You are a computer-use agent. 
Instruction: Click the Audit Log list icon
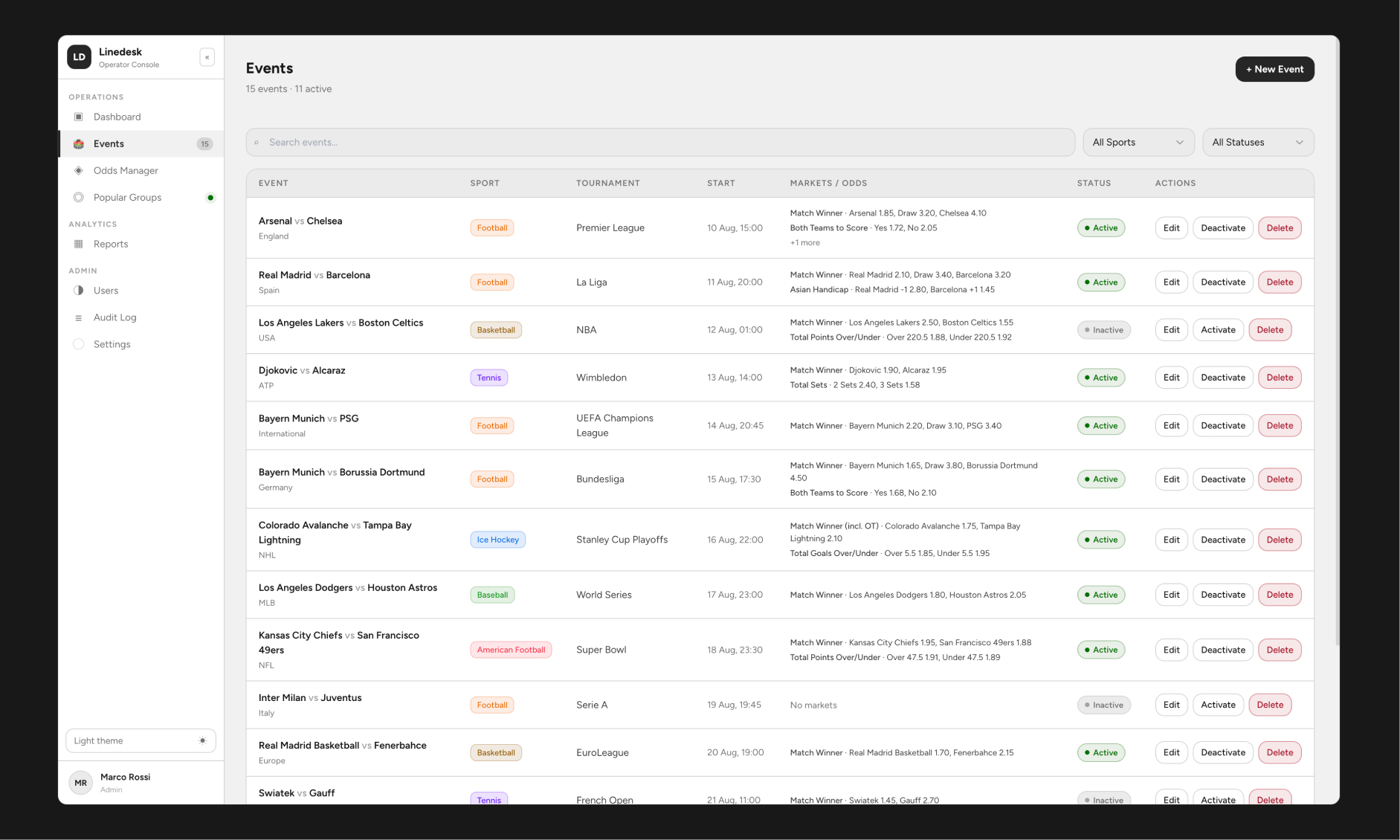79,317
